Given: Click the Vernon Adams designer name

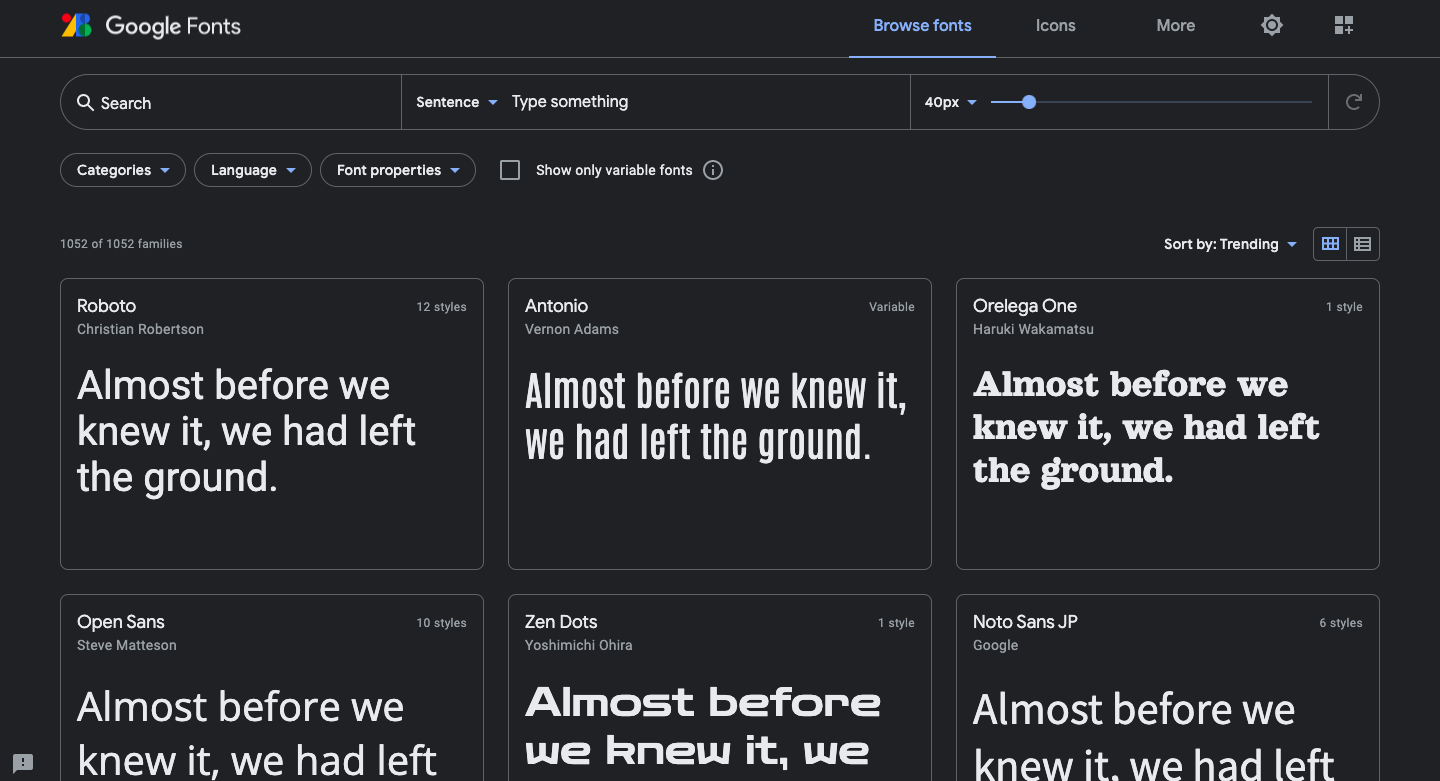Looking at the screenshot, I should click(x=572, y=329).
